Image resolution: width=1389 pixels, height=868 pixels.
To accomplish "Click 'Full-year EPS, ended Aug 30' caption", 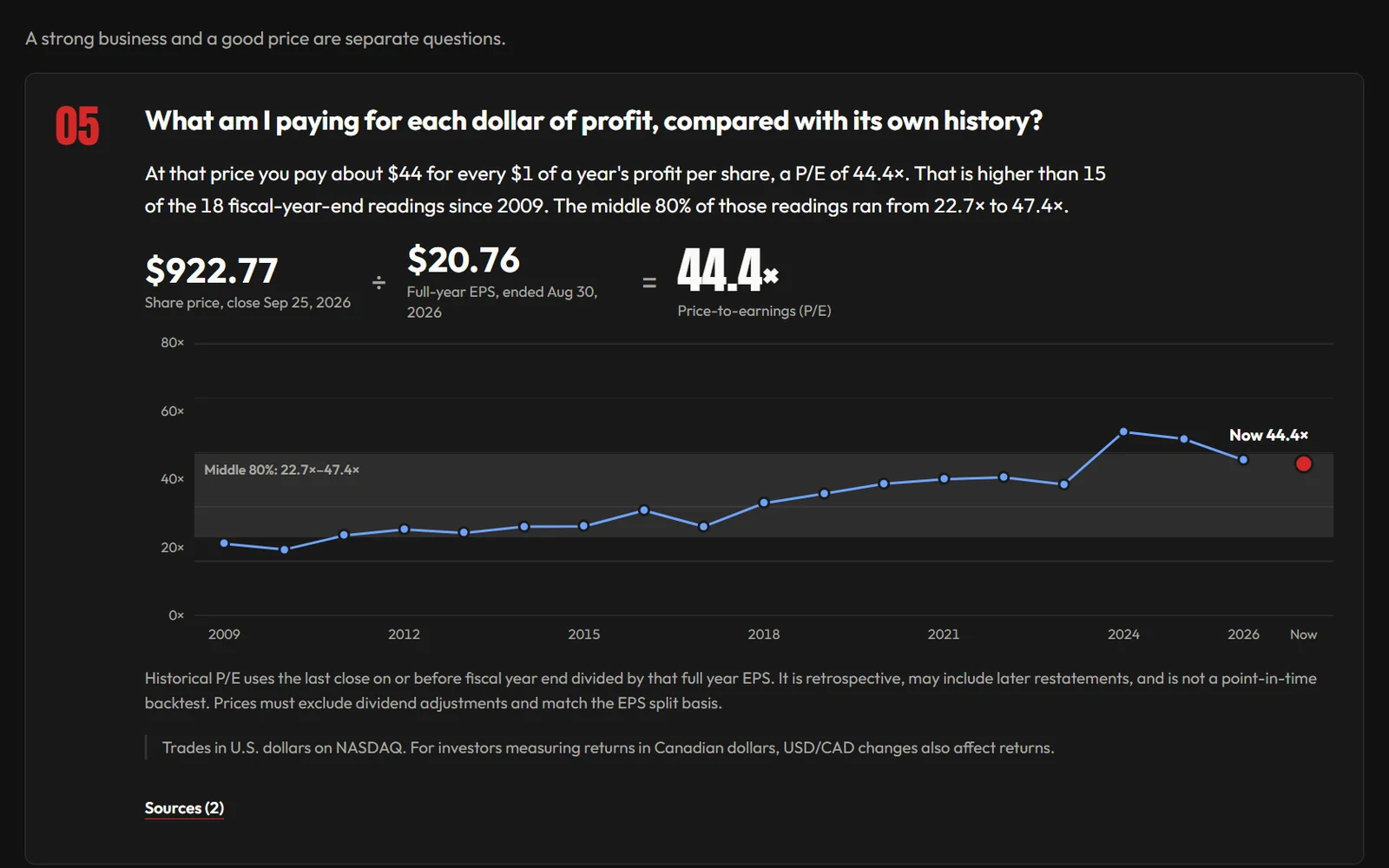I will click(502, 302).
